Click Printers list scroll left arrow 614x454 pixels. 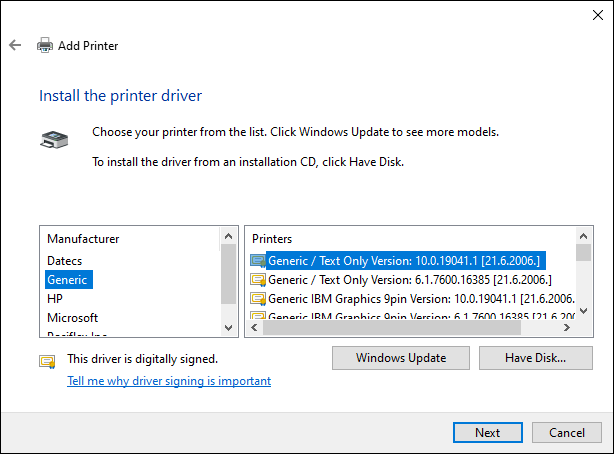coord(255,327)
